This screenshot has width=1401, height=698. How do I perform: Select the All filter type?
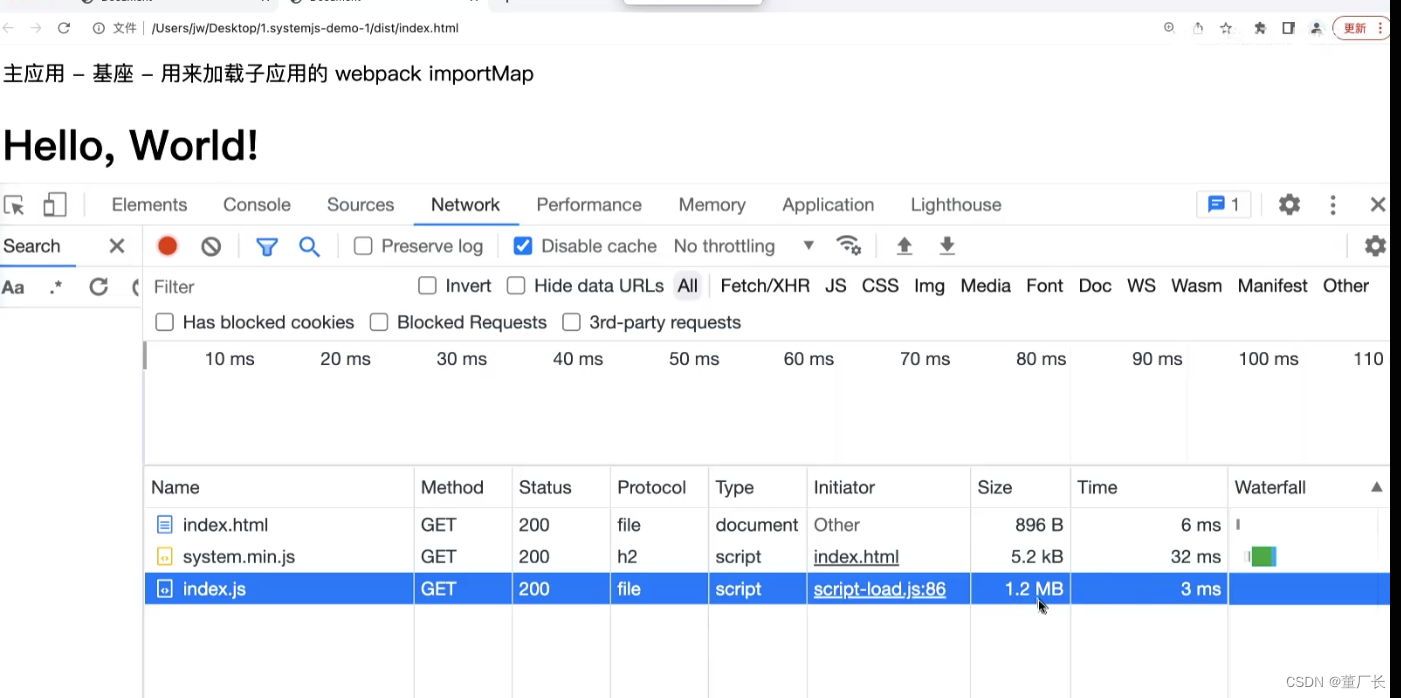(x=688, y=286)
